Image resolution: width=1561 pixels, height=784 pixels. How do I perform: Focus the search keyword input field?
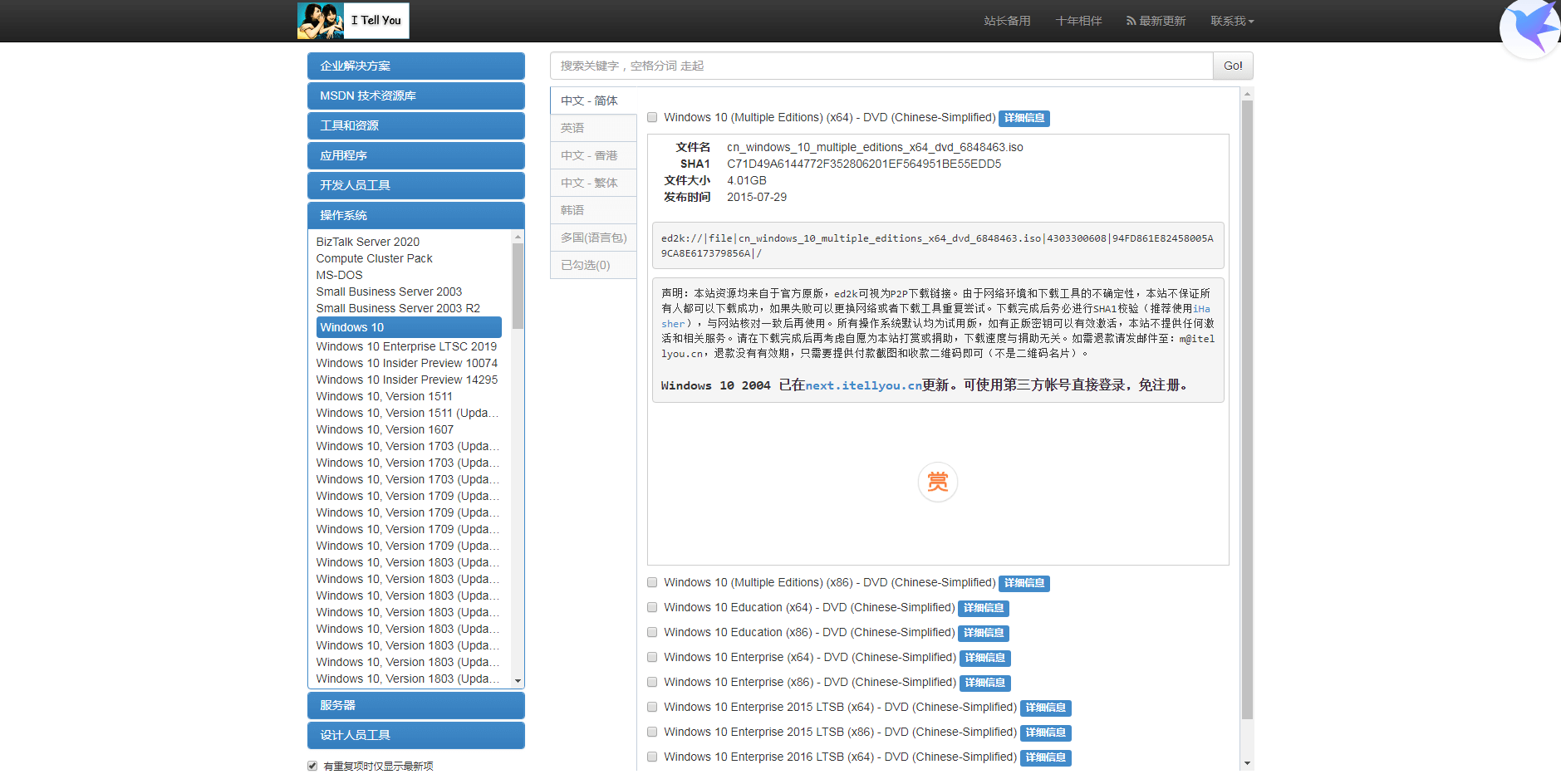[881, 66]
